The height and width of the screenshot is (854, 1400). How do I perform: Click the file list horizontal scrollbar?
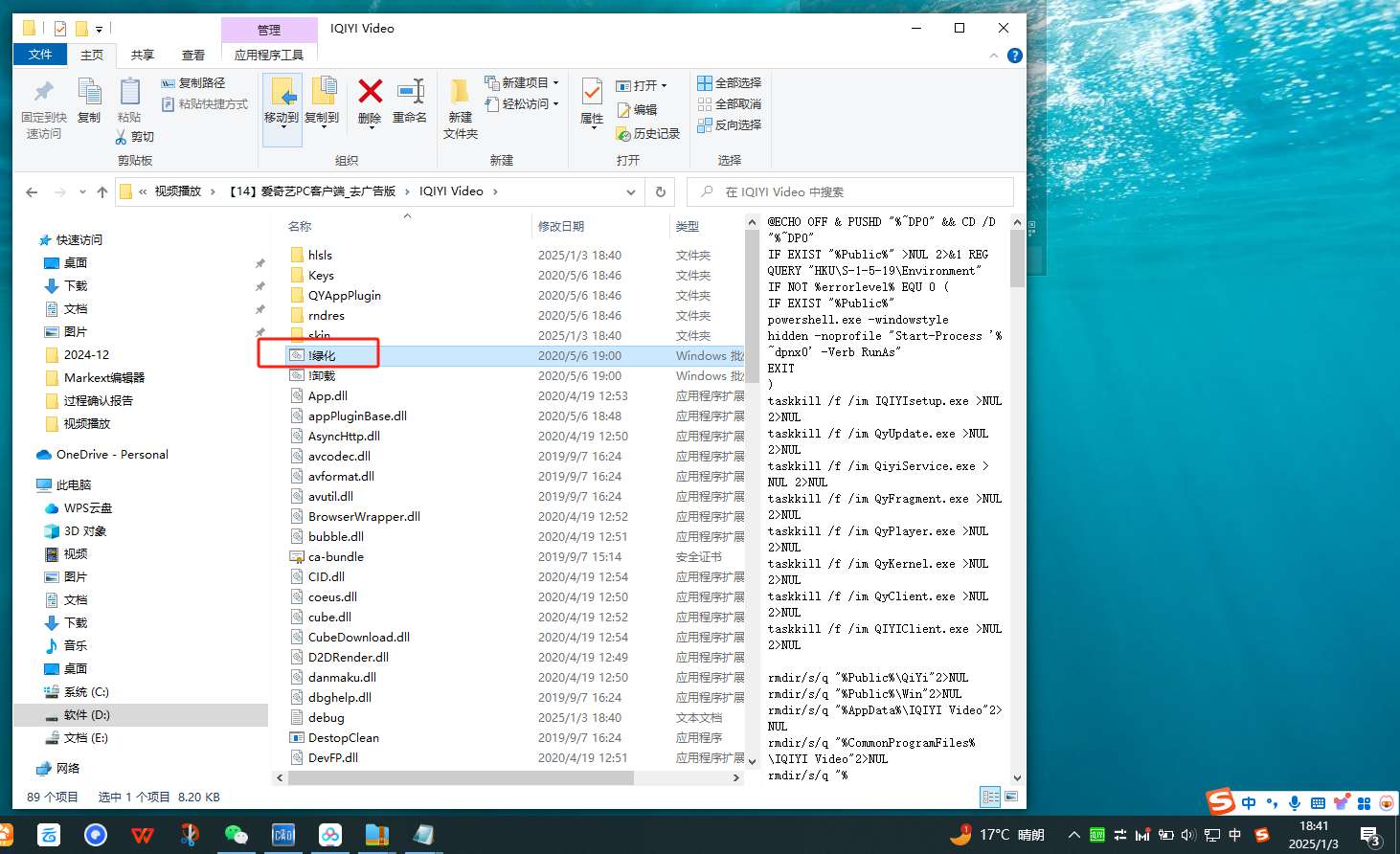(x=460, y=778)
